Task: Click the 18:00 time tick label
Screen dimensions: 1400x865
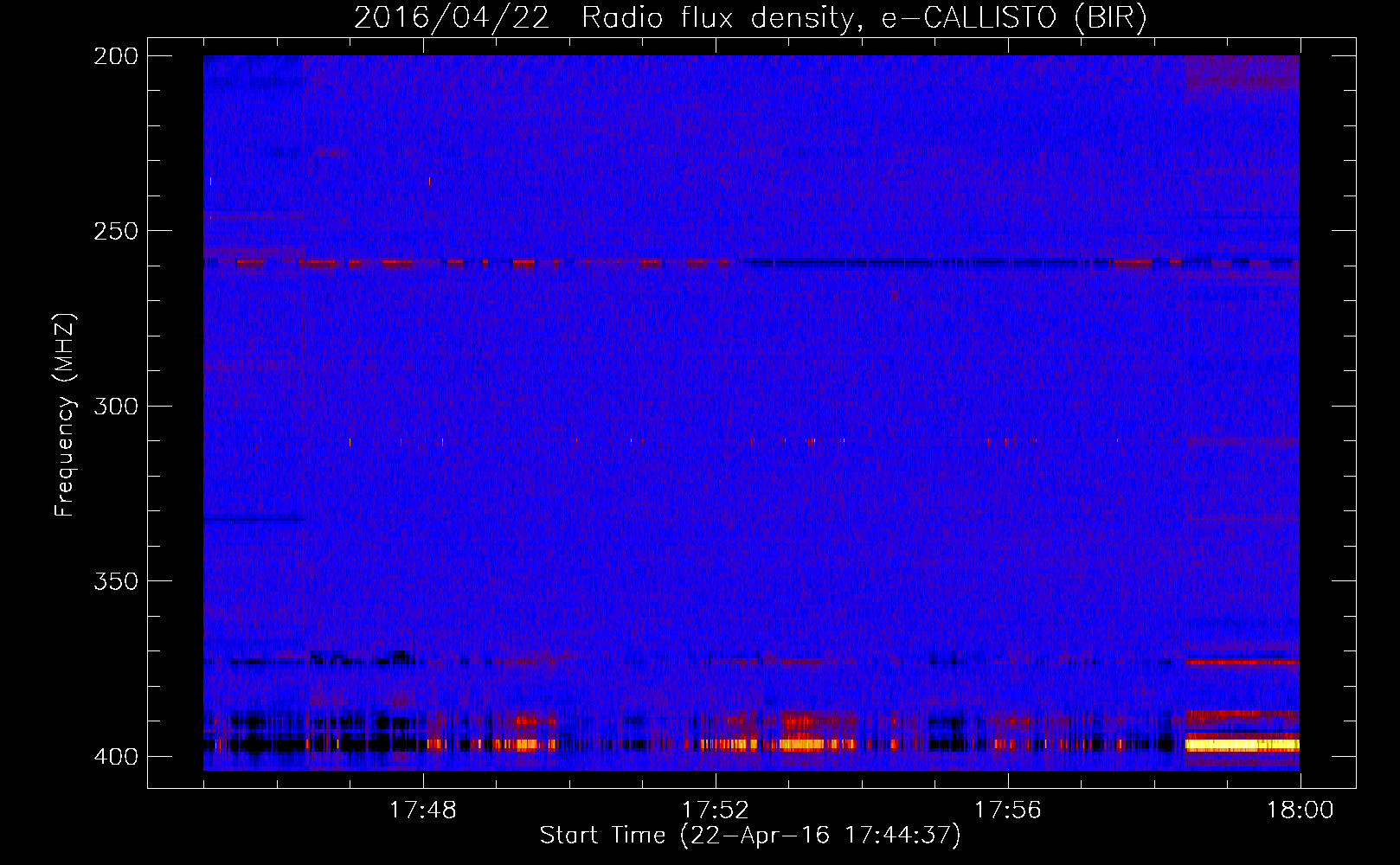Action: pos(1300,811)
